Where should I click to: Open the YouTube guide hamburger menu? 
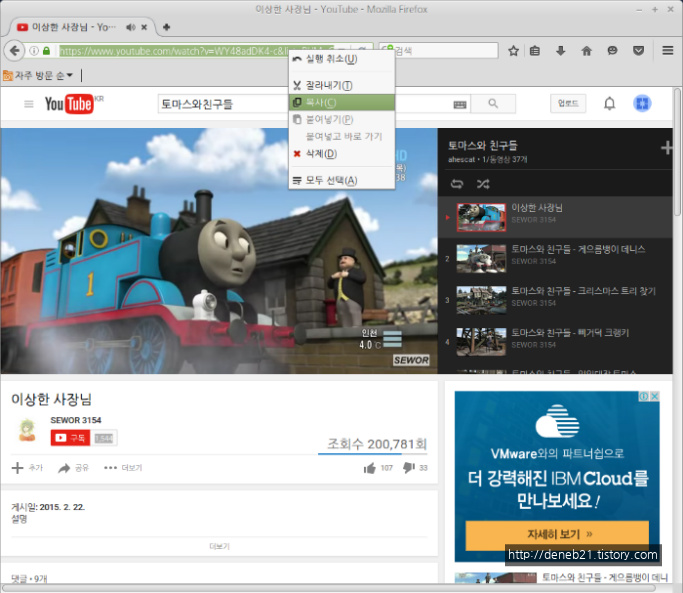pyautogui.click(x=28, y=104)
